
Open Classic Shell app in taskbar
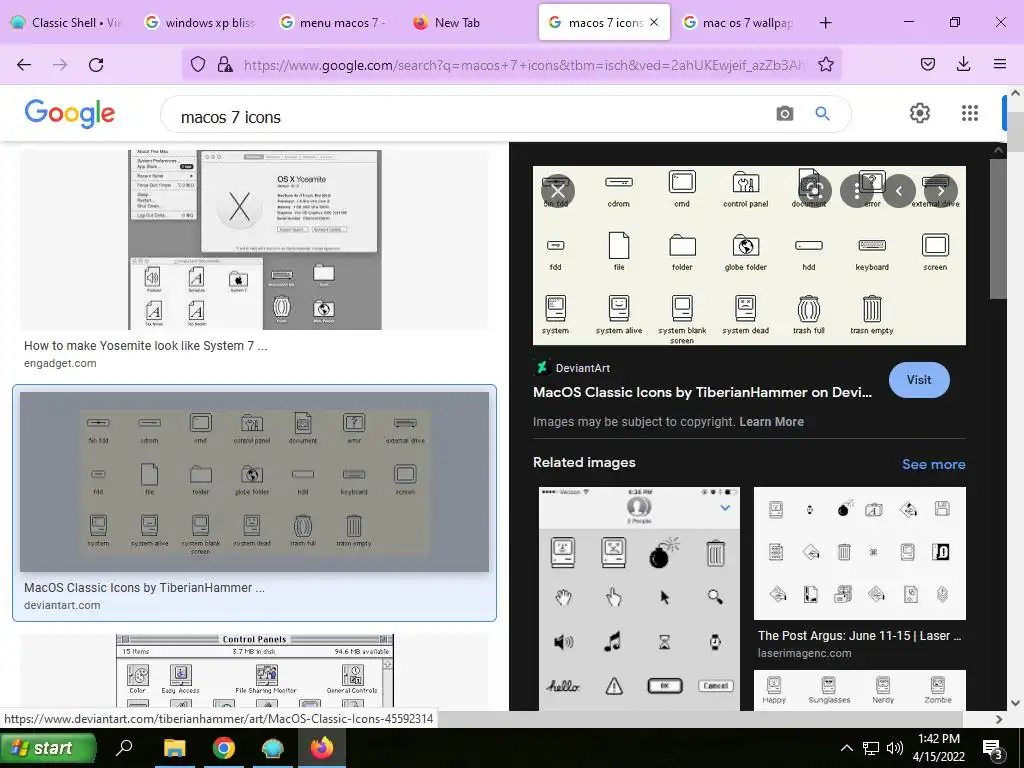[272, 748]
